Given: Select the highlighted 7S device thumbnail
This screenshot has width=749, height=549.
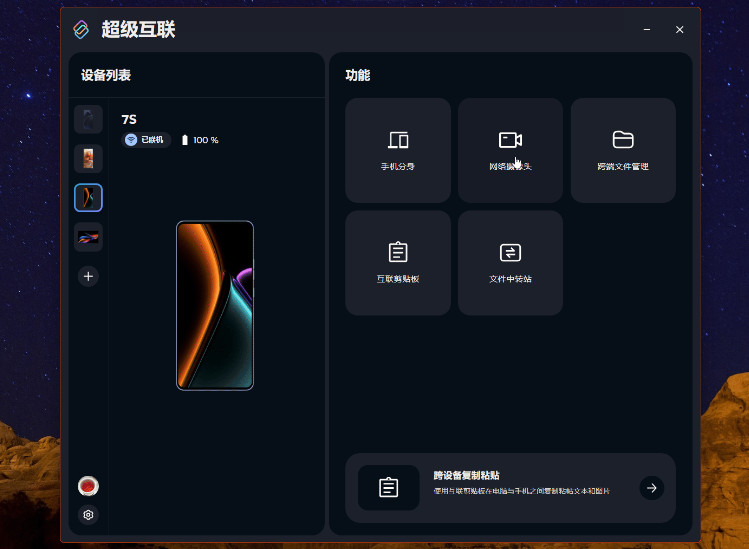Looking at the screenshot, I should 88,197.
